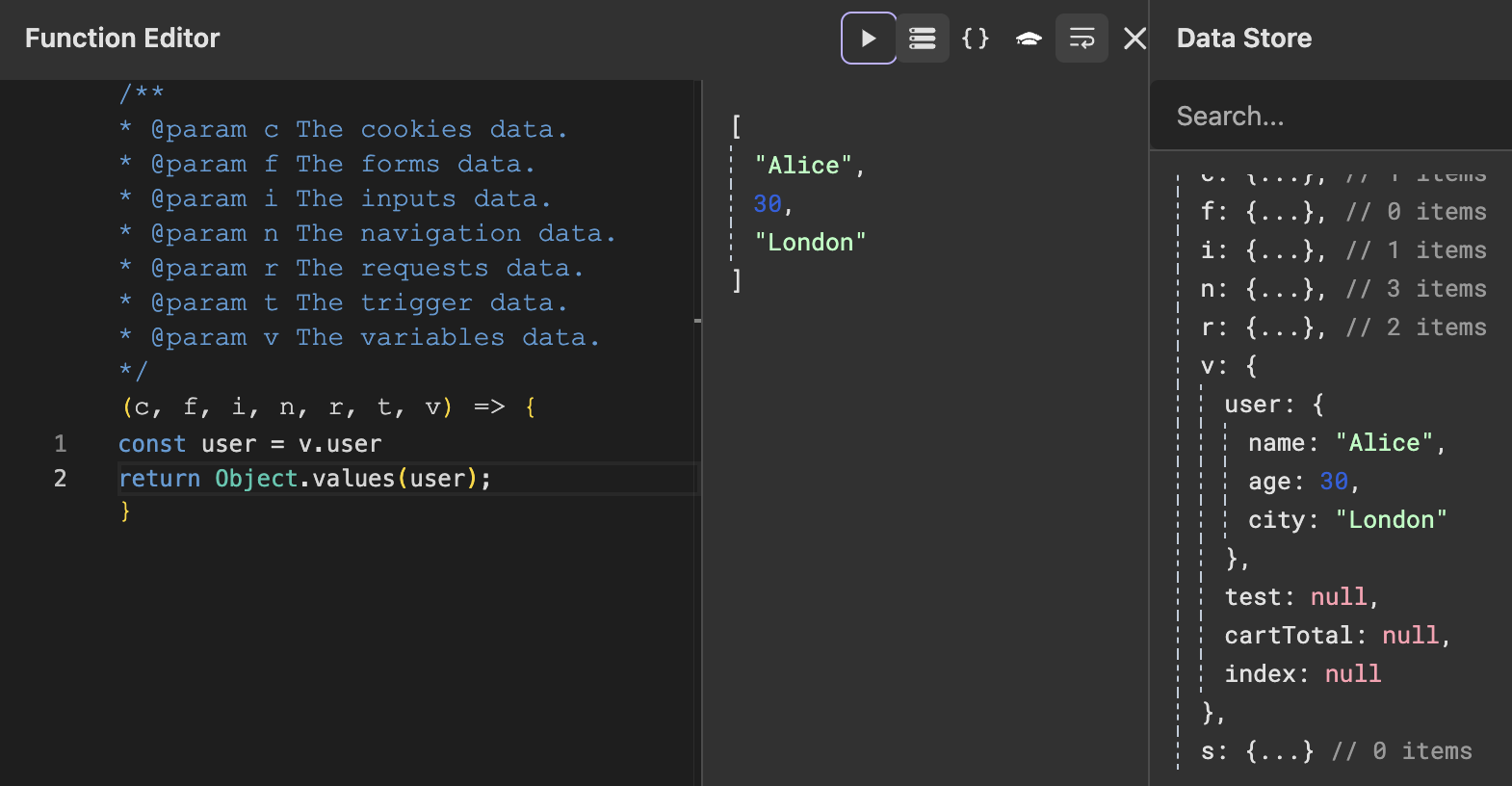This screenshot has width=1512, height=786.
Task: Focus the Data Store search field
Action: tap(1331, 117)
